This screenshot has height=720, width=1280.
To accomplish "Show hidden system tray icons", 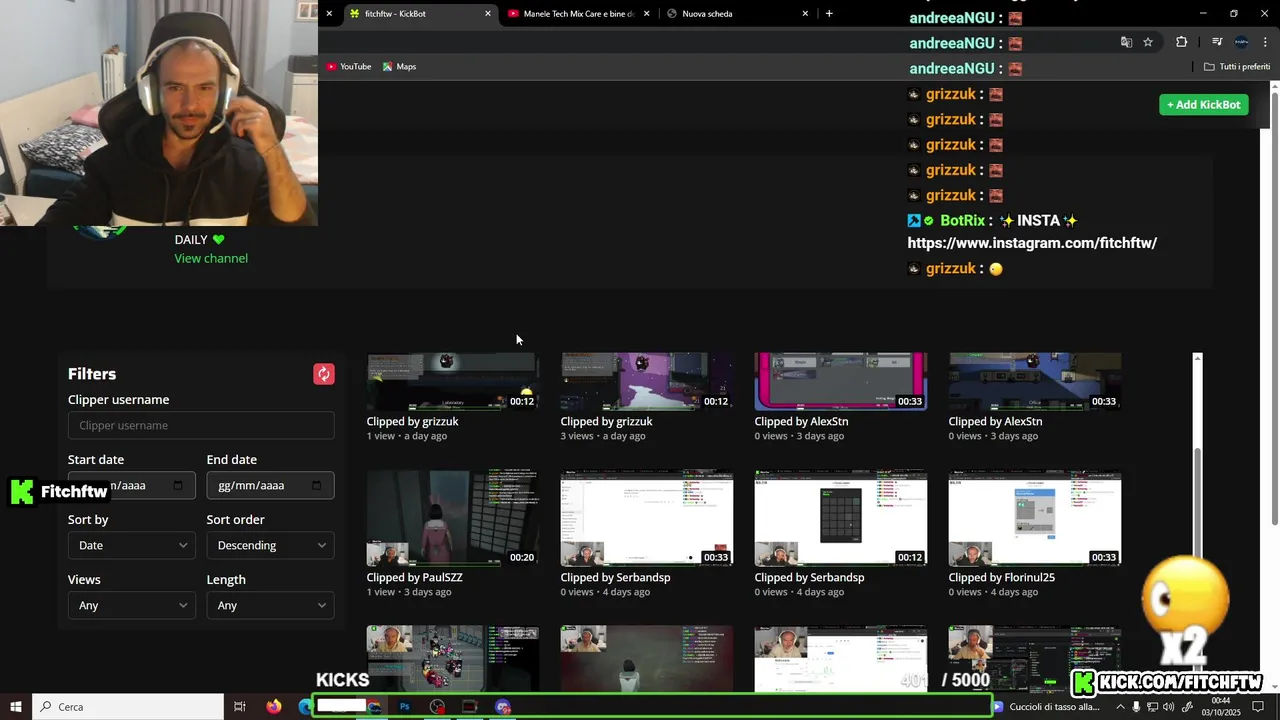I will click(1120, 707).
